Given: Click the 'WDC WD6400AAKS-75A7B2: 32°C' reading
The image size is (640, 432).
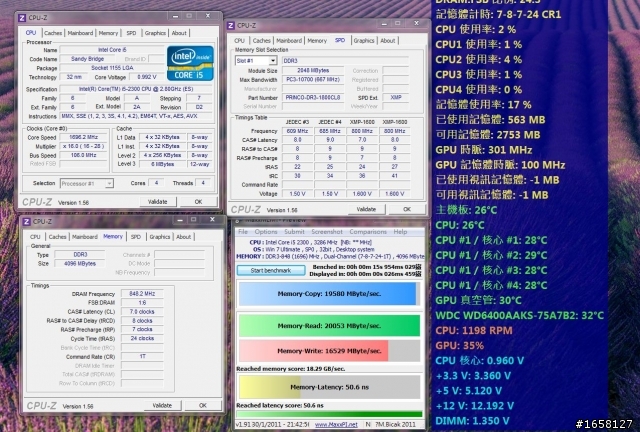Looking at the screenshot, I should click(520, 315).
